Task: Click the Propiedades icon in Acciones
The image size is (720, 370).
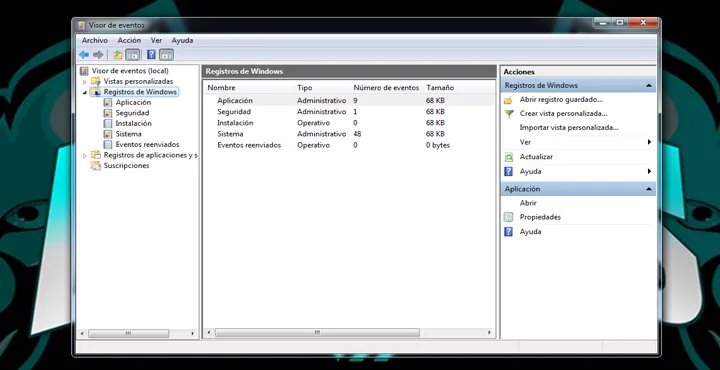Action: 508,217
